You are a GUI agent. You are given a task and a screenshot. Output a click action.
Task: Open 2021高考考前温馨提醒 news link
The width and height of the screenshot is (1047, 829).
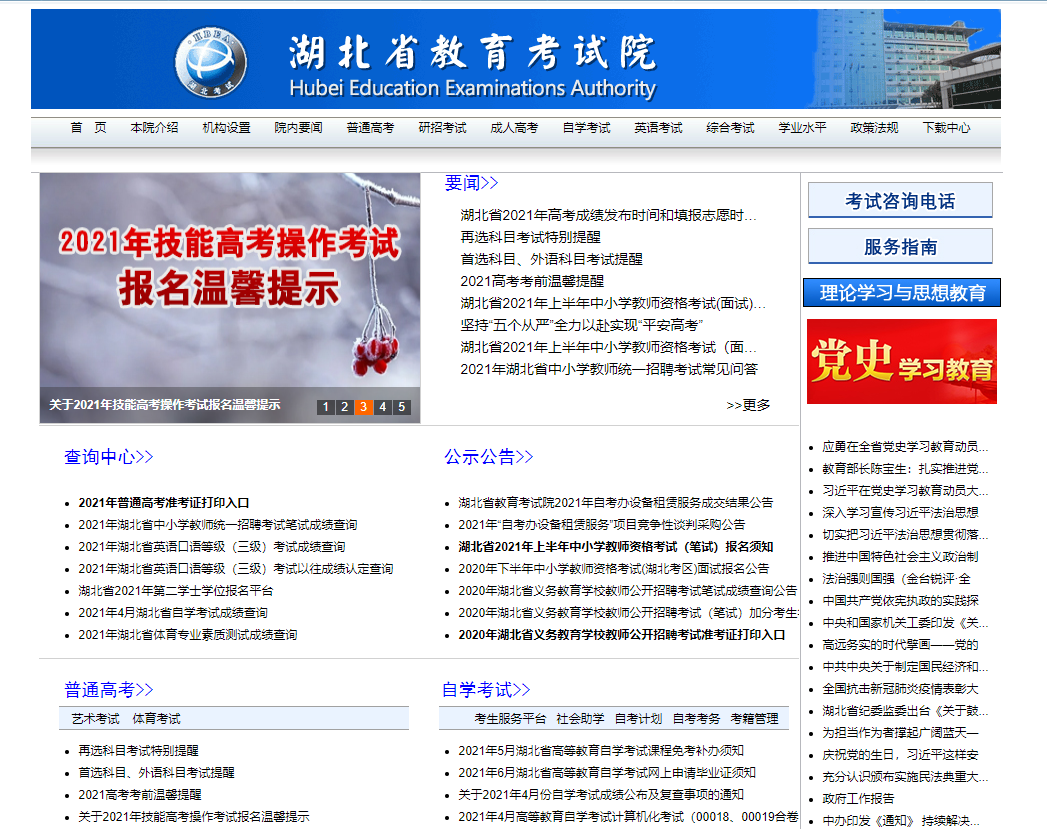click(x=532, y=281)
